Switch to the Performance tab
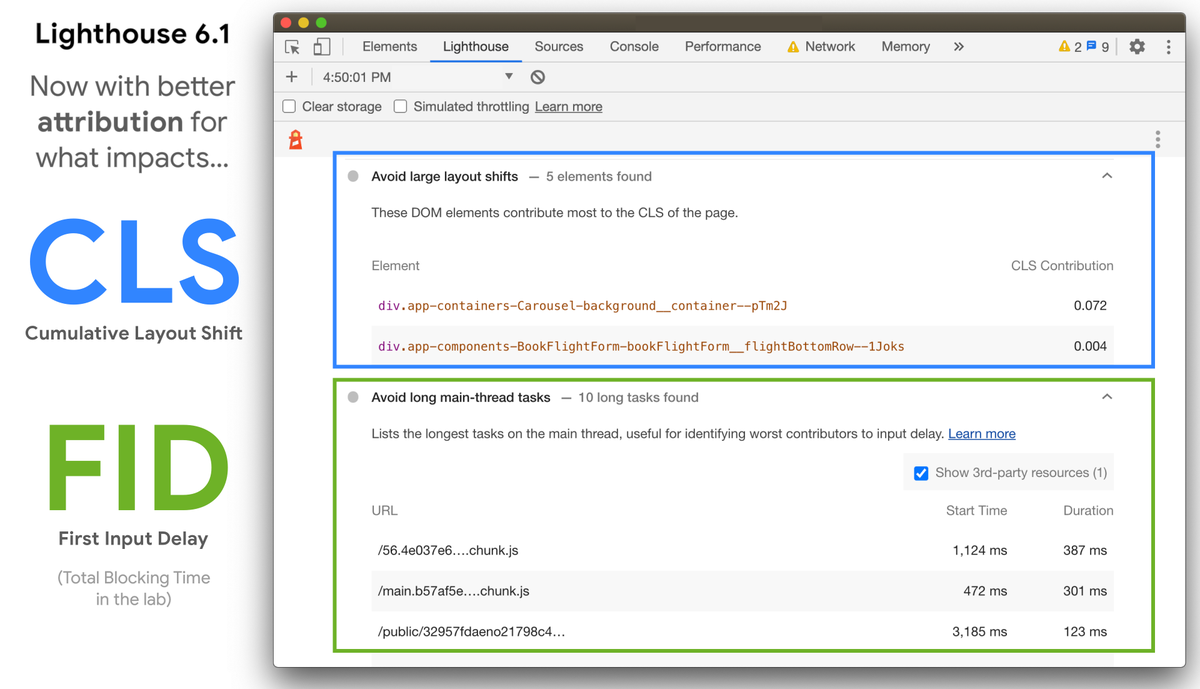Screen dimensions: 1200x689 tap(722, 46)
